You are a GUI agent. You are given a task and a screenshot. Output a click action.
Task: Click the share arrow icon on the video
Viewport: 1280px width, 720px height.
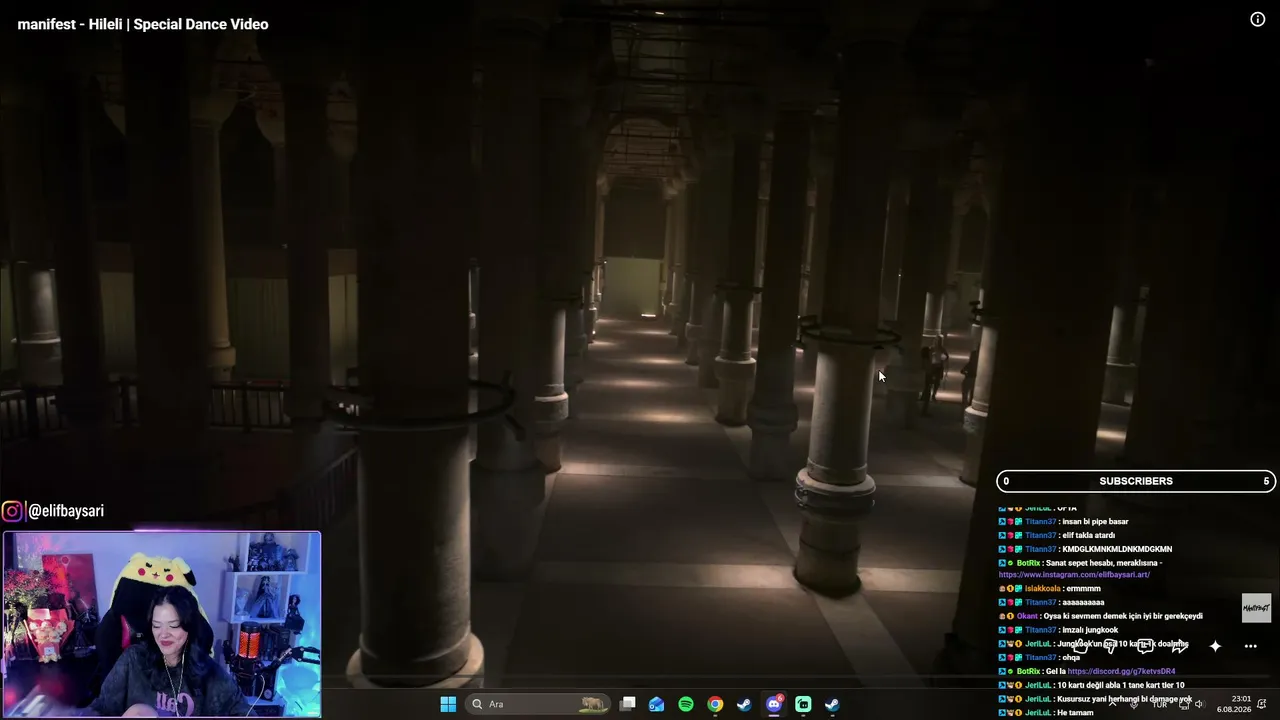point(1181,646)
